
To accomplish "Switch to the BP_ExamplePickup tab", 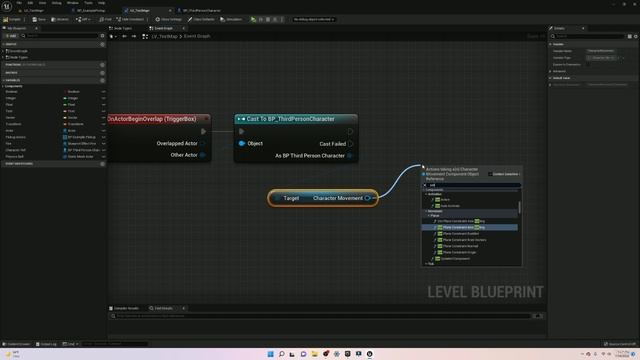I will (x=91, y=10).
